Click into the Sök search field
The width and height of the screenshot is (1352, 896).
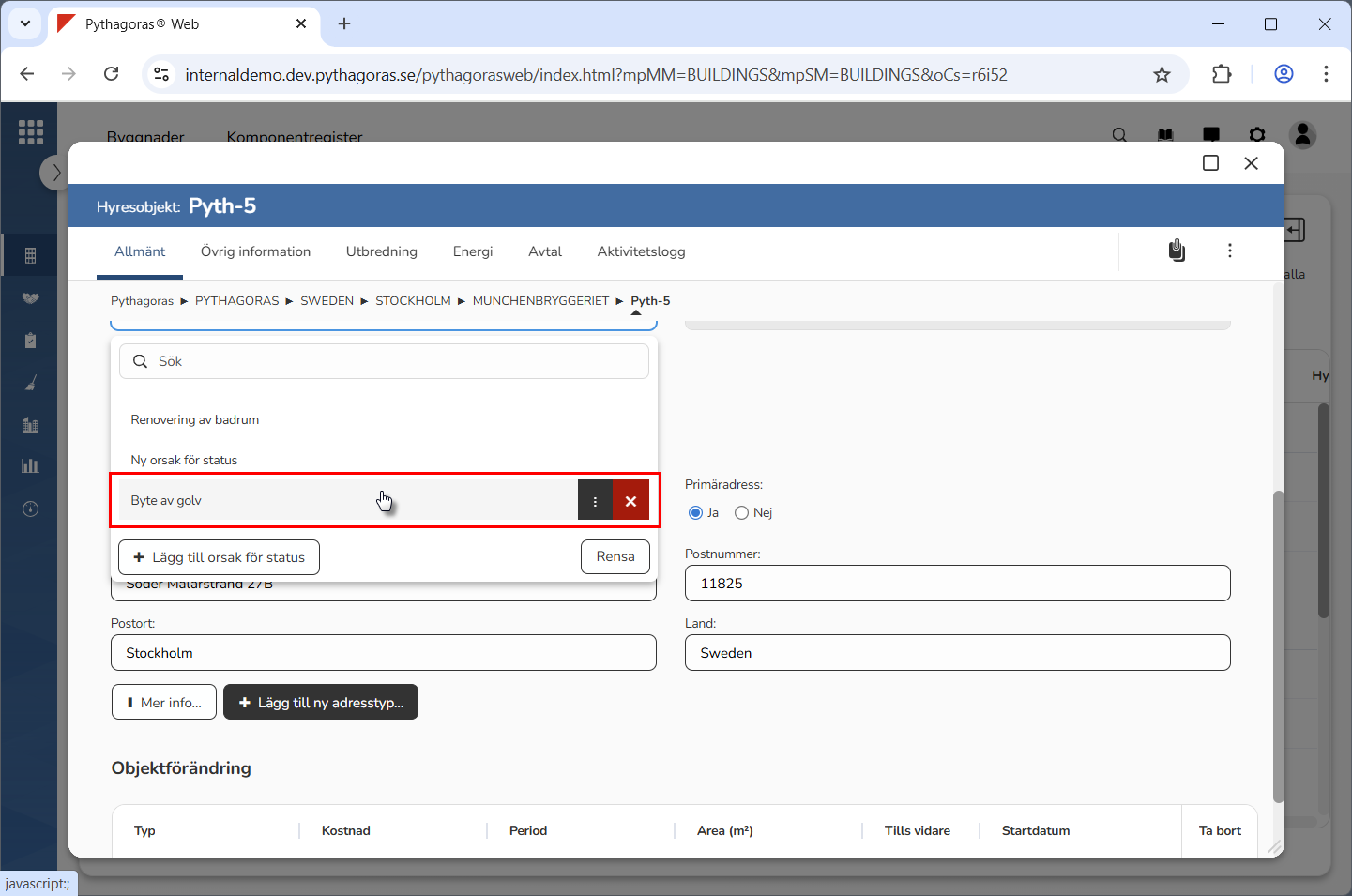click(x=394, y=361)
